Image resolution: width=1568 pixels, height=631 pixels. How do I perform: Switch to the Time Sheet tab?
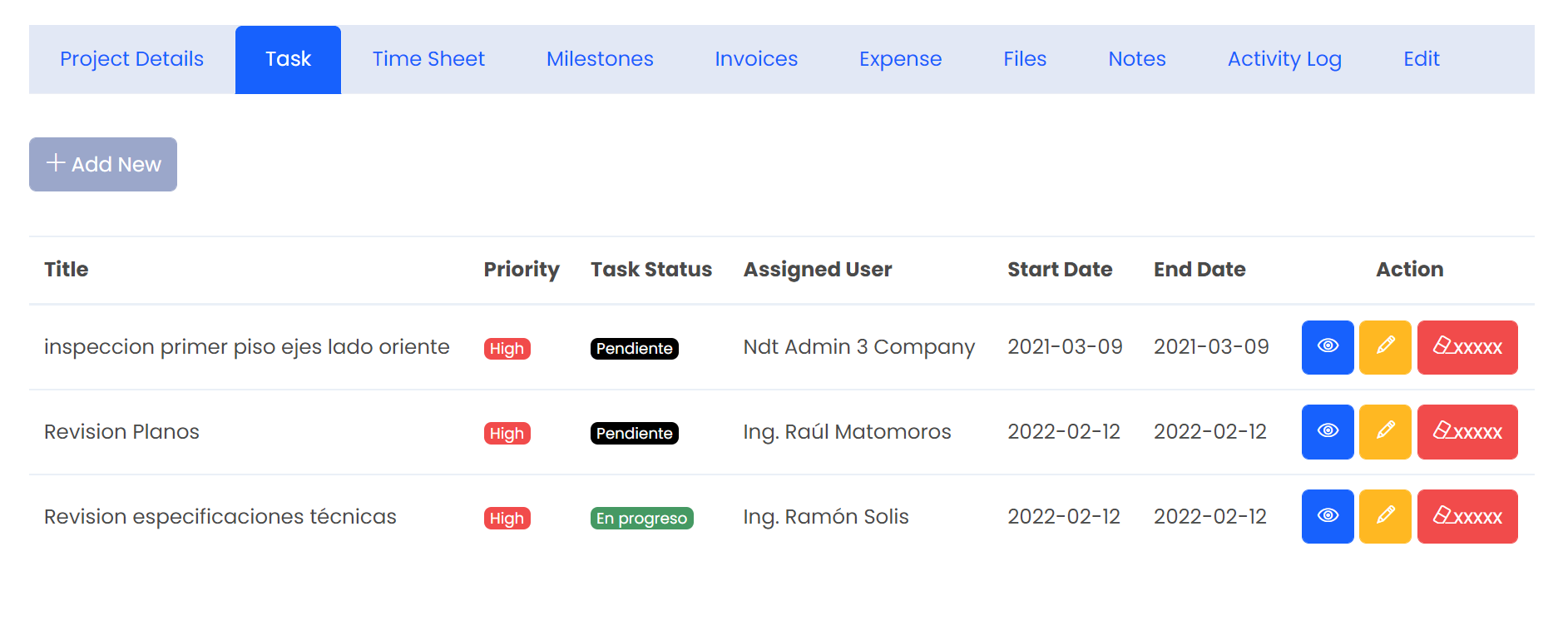pyautogui.click(x=428, y=59)
